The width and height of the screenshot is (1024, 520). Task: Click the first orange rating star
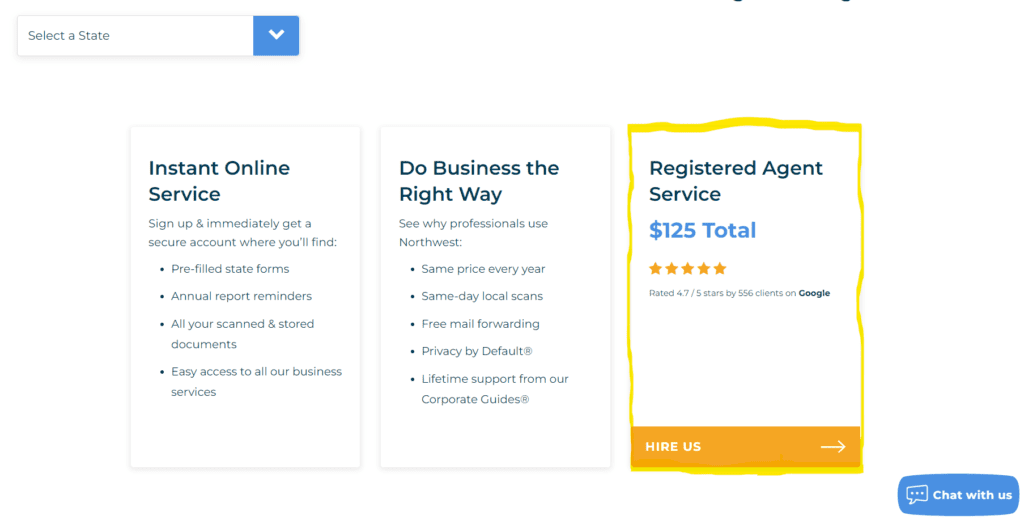pos(656,268)
